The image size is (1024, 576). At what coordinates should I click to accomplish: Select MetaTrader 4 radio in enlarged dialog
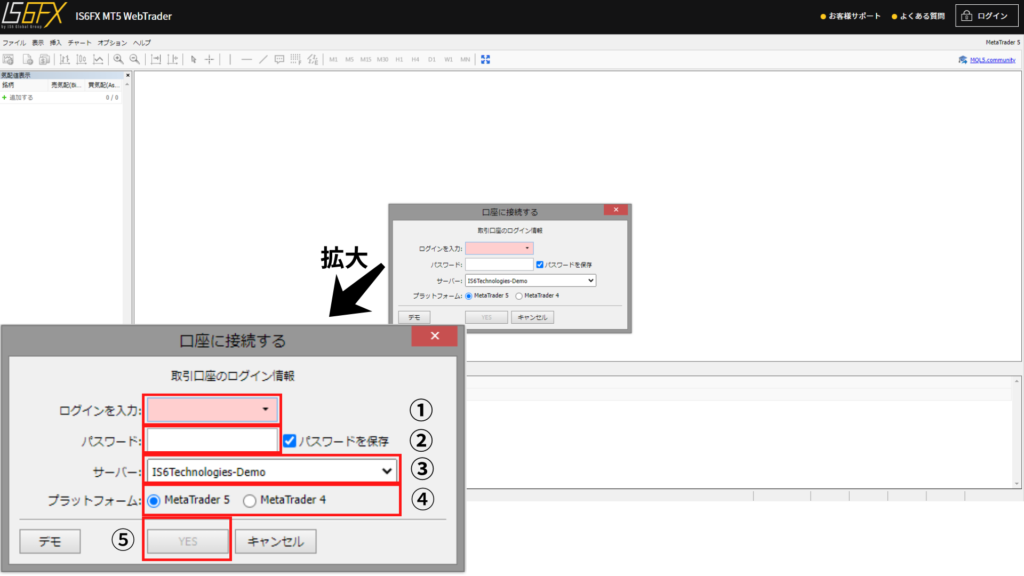tap(249, 501)
